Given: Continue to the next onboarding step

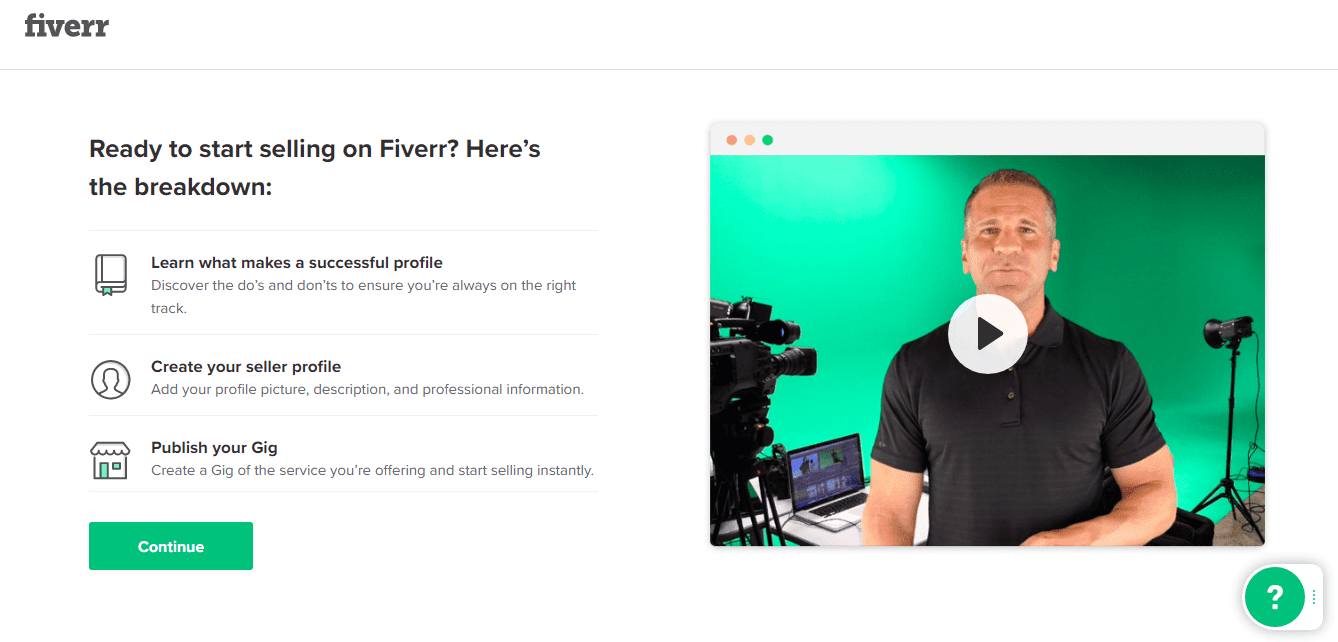Looking at the screenshot, I should 171,546.
